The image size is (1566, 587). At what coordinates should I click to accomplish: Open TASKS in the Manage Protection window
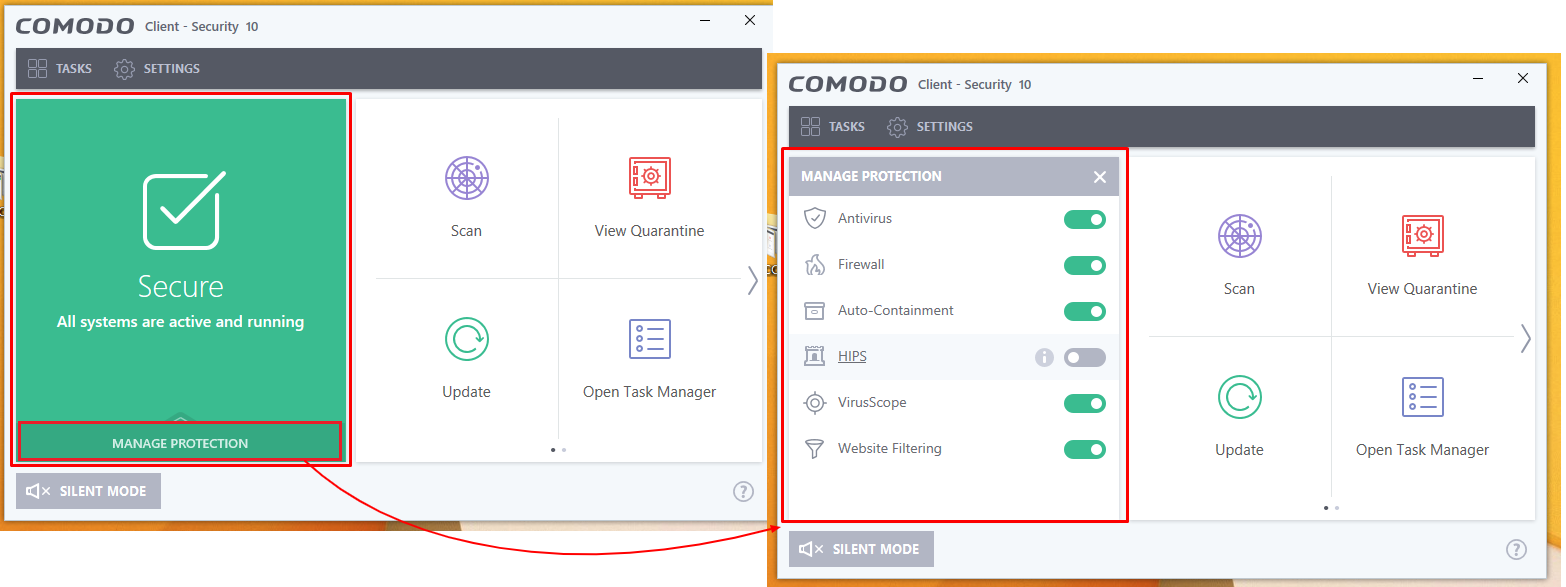pos(833,127)
